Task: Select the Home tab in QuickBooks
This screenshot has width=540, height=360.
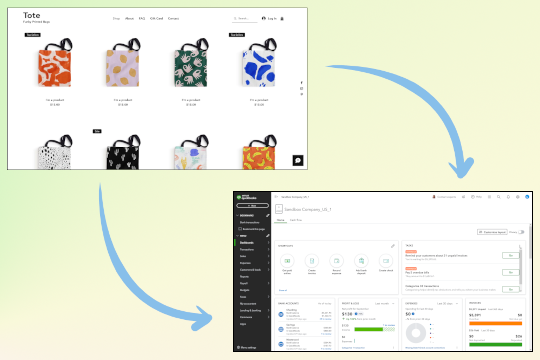Action: [281, 220]
